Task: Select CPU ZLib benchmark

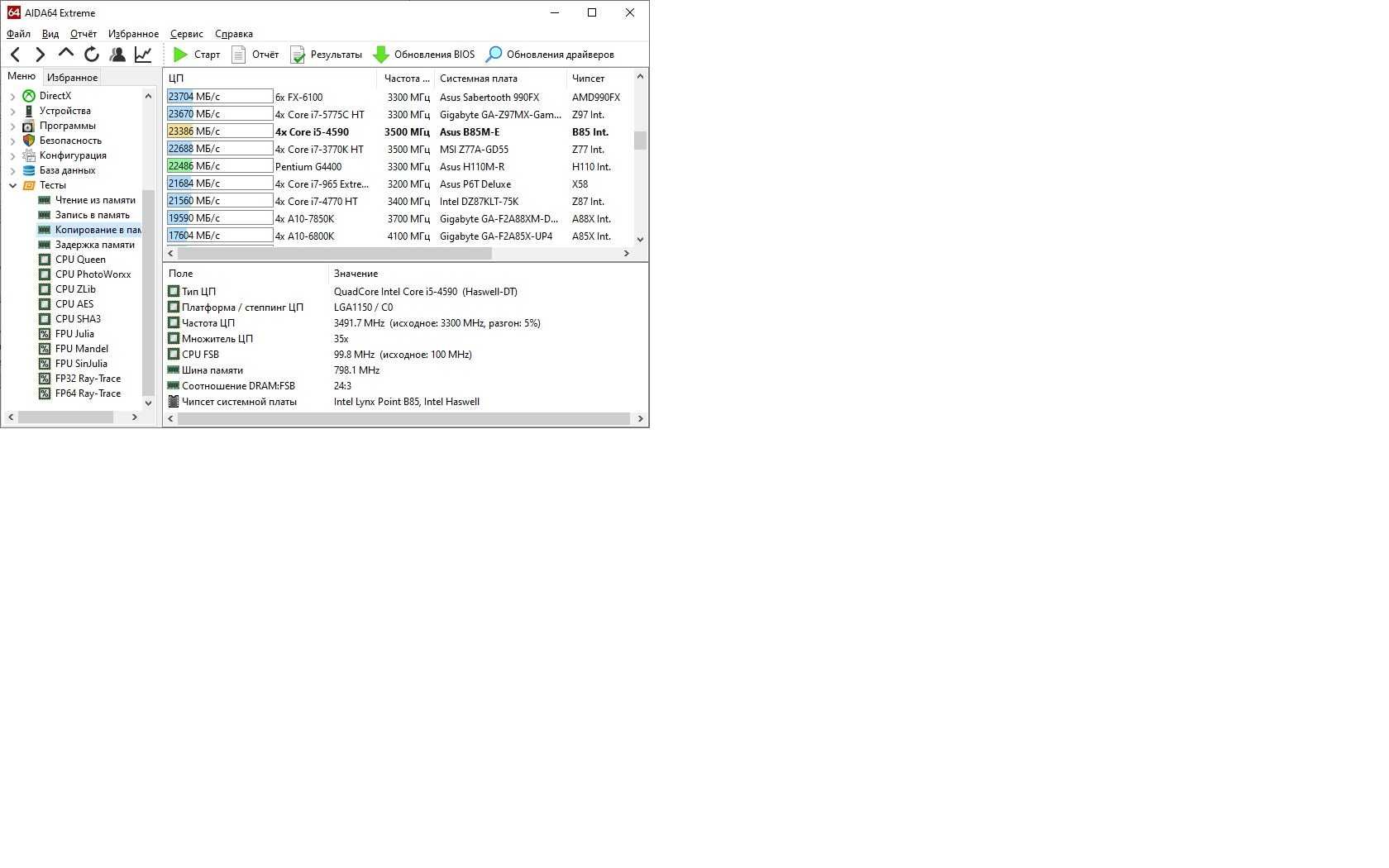Action: (67, 289)
